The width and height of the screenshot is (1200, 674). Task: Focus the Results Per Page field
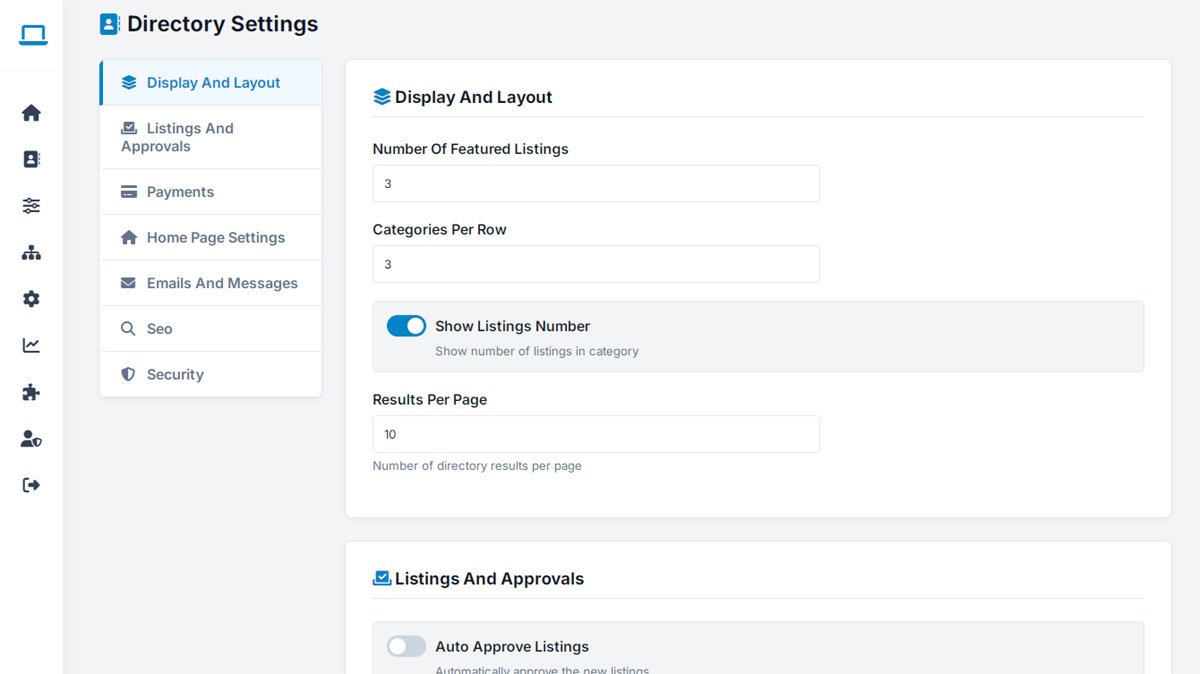click(x=596, y=434)
